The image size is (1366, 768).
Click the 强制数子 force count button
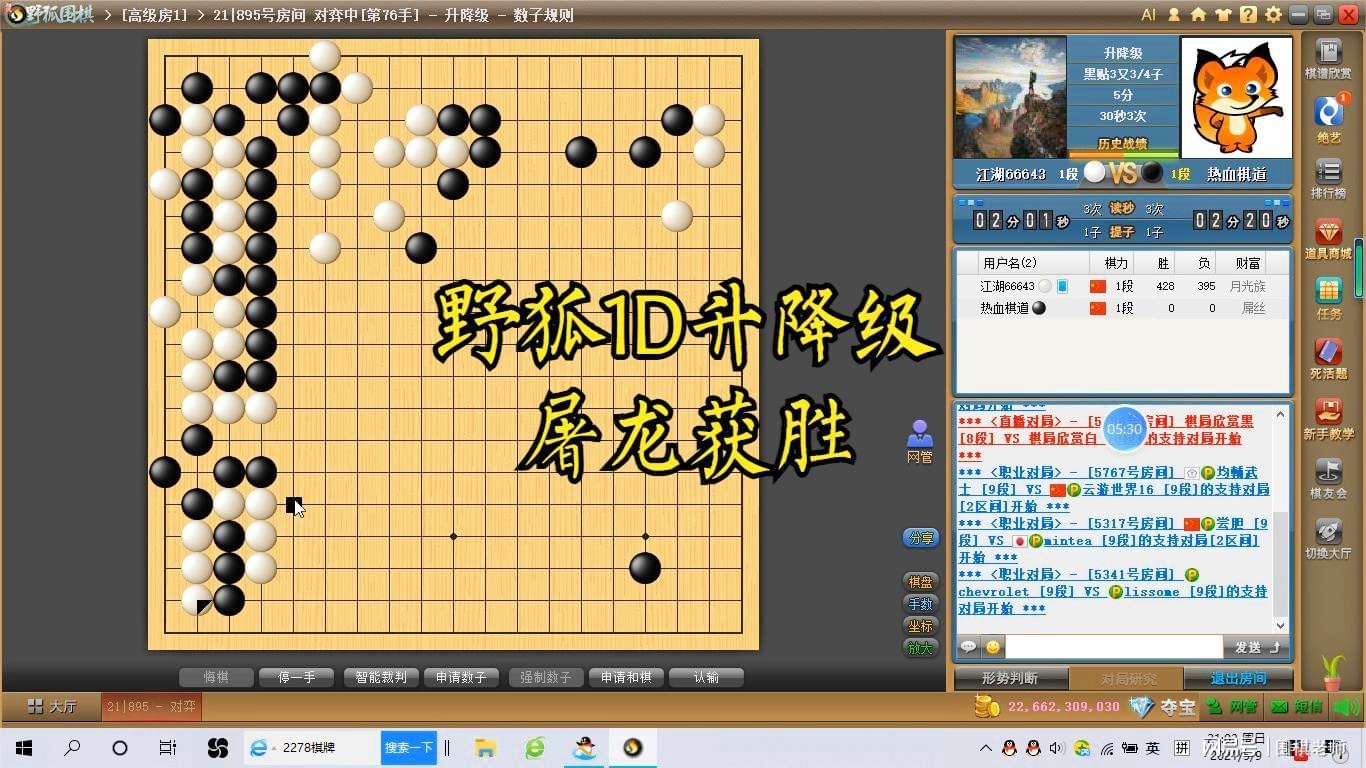(x=545, y=677)
